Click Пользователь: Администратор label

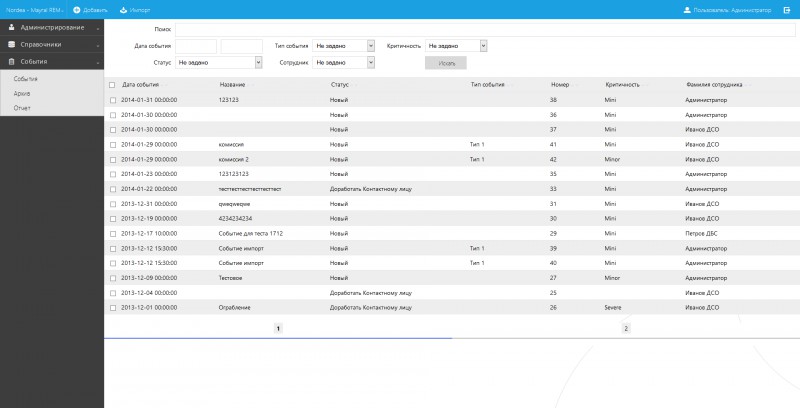733,10
